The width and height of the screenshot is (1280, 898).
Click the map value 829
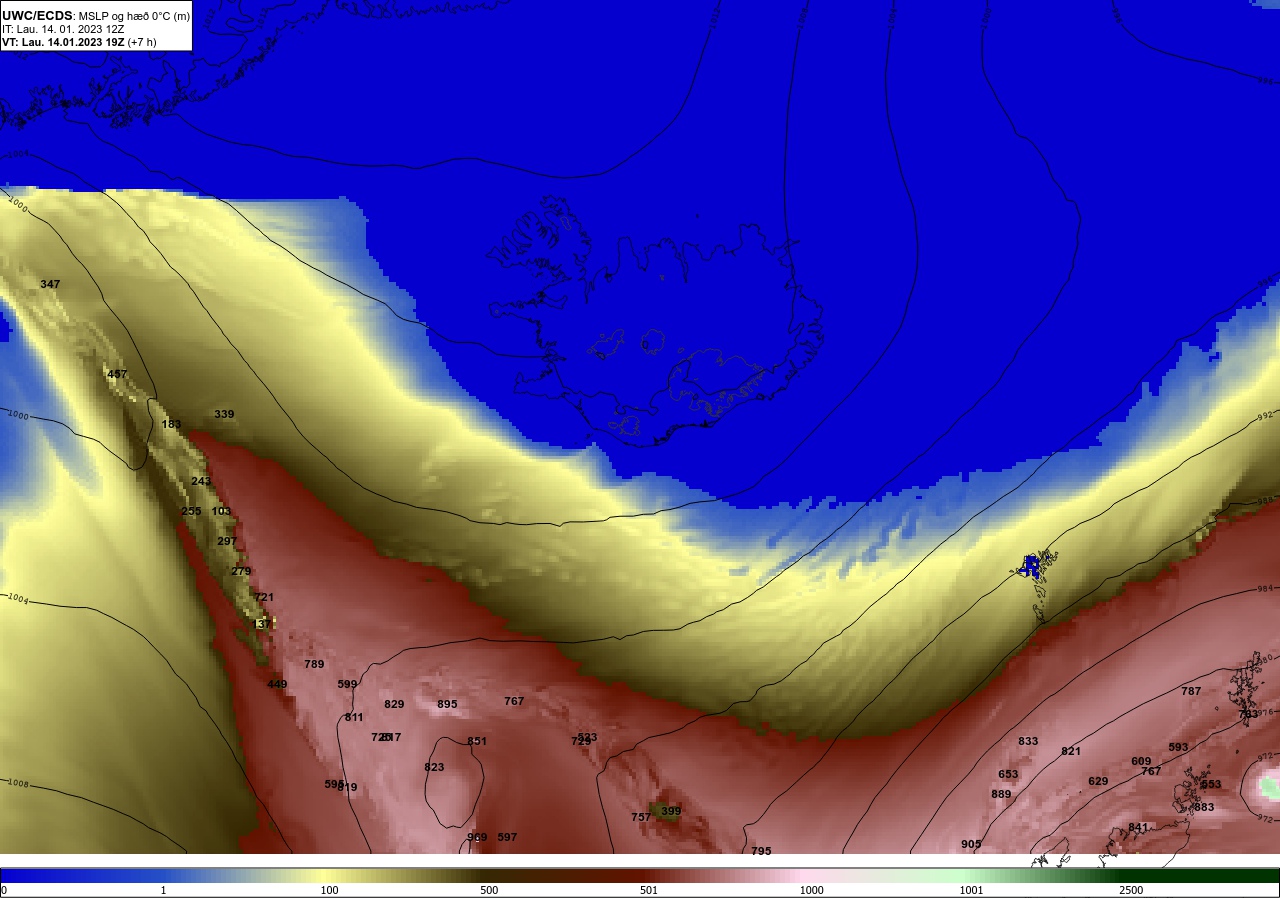(x=394, y=704)
